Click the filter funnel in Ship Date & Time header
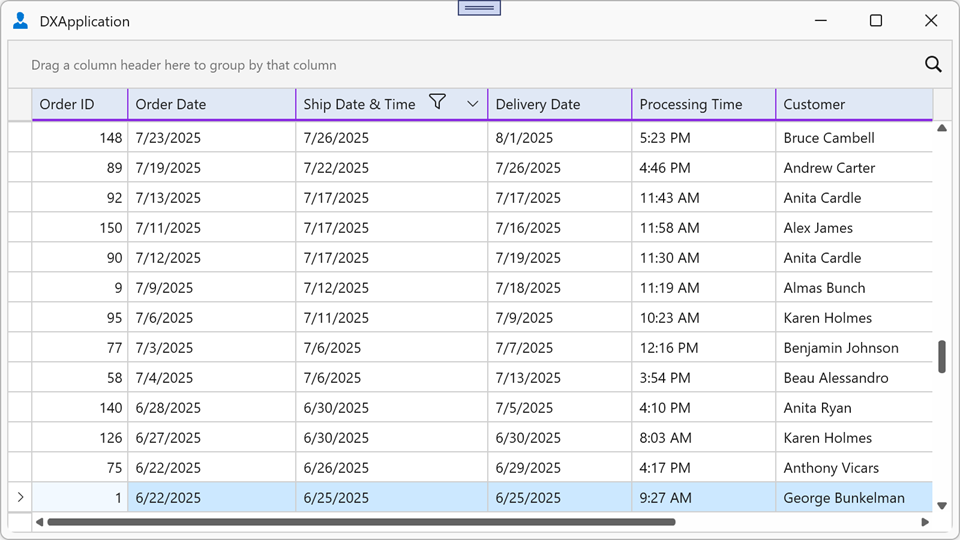Screen dimensions: 960x540 [x=437, y=102]
